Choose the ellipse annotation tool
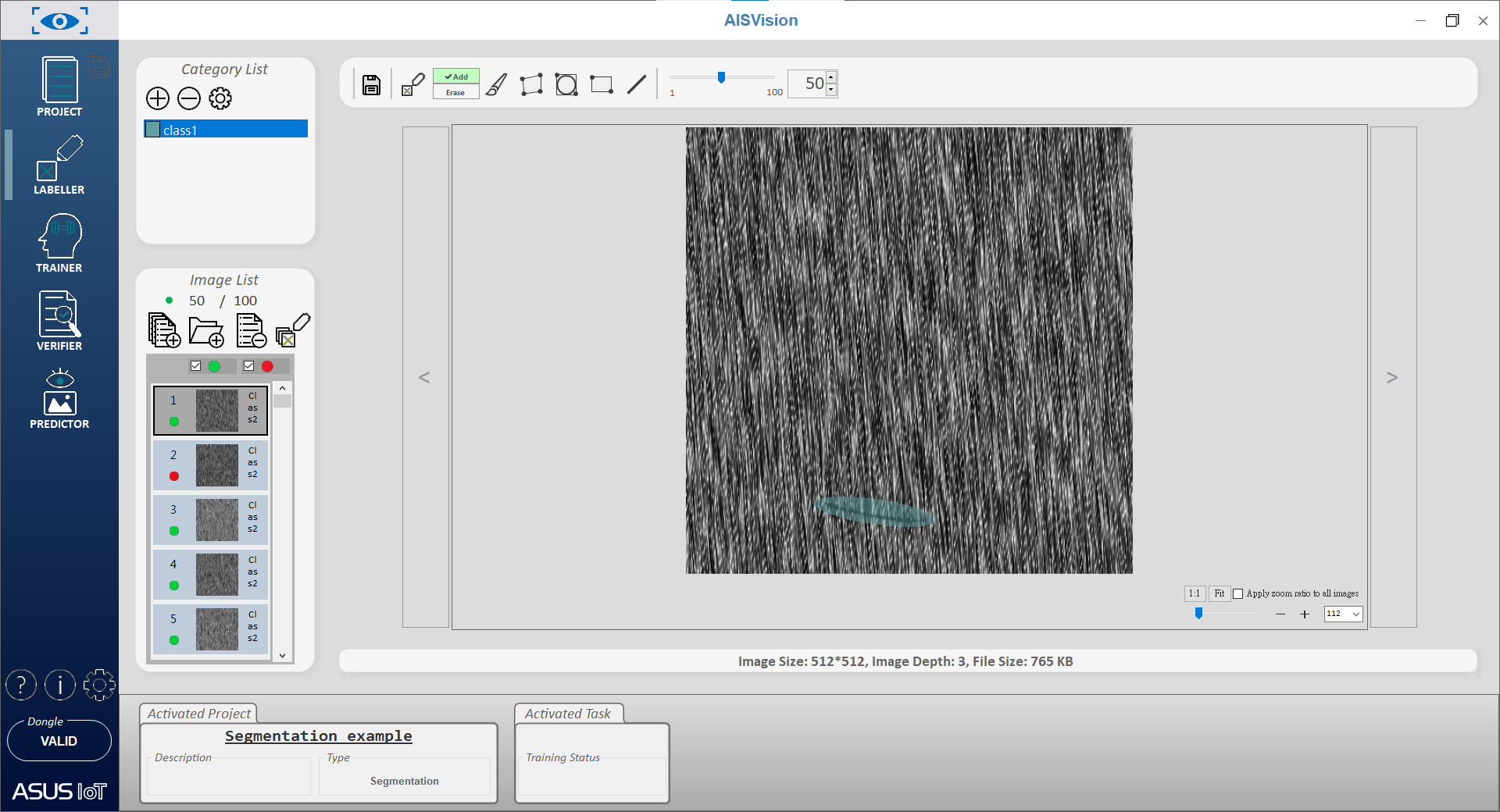Viewport: 1500px width, 812px height. pyautogui.click(x=566, y=84)
